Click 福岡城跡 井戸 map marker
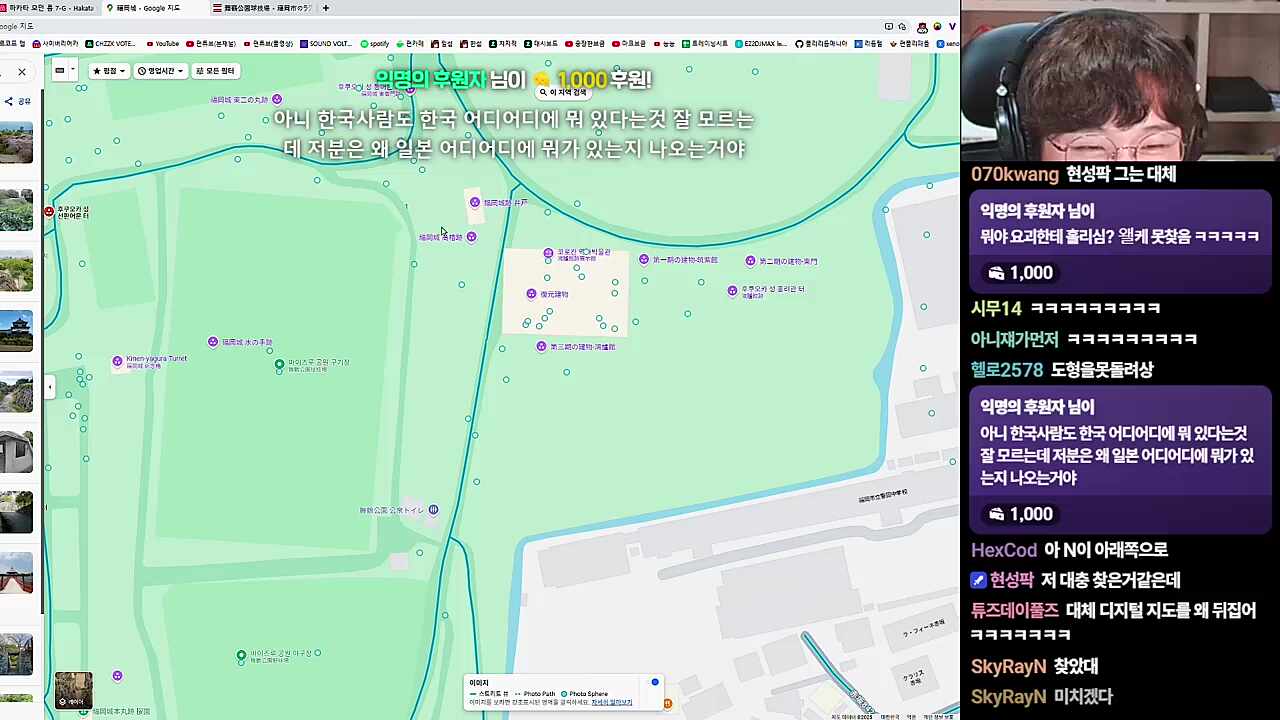Viewport: 1280px width, 720px height. pyautogui.click(x=475, y=202)
